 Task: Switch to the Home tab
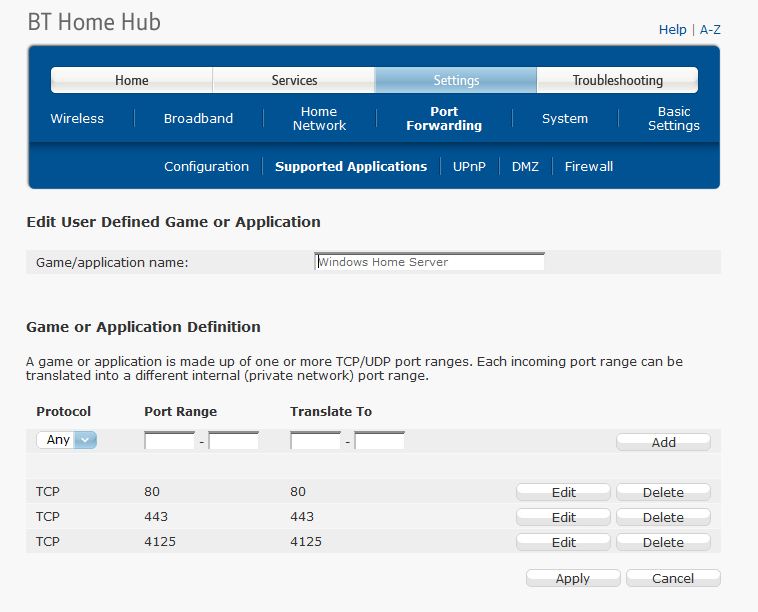(131, 80)
